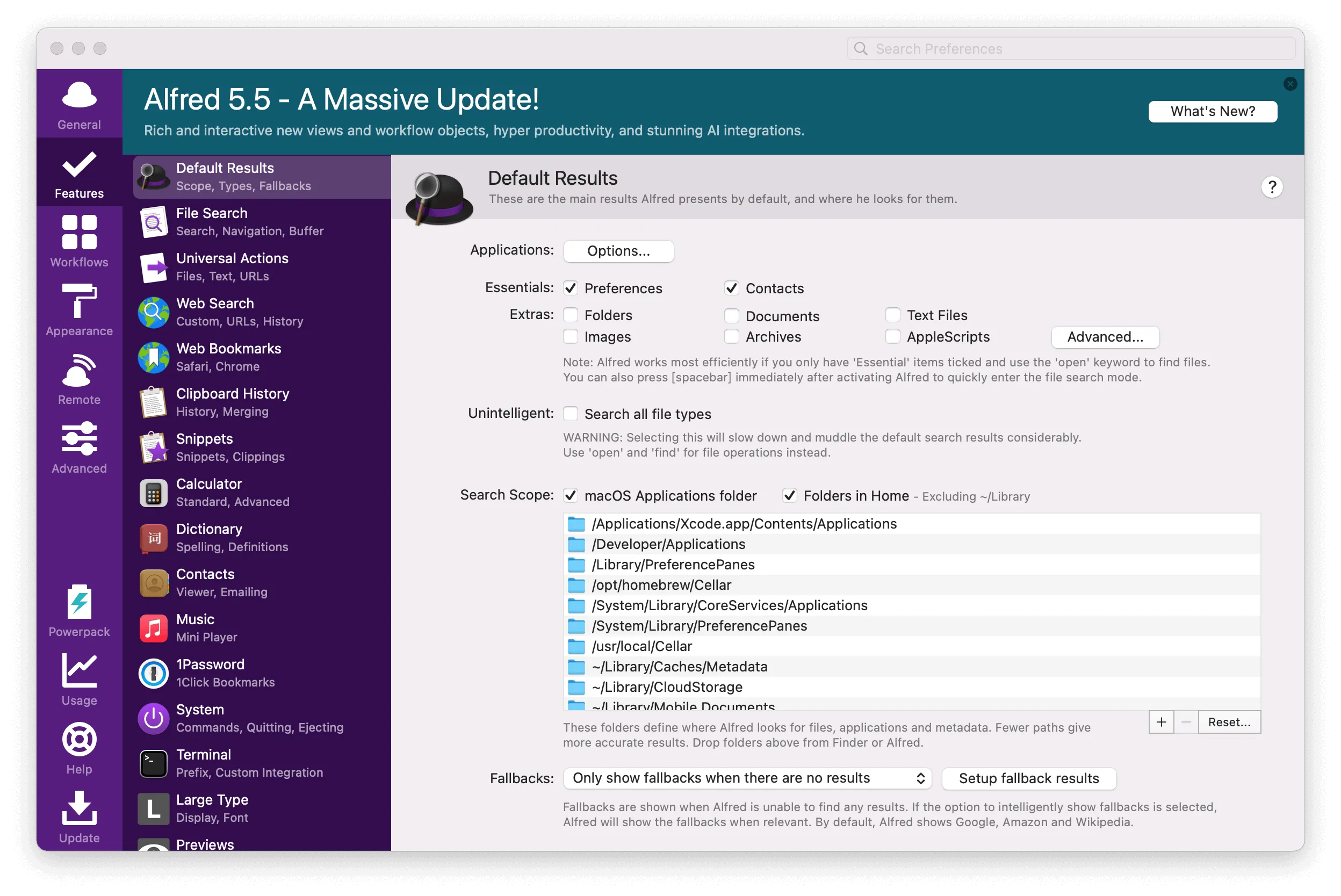
Task: Toggle Search all file types checkbox
Action: tap(570, 414)
